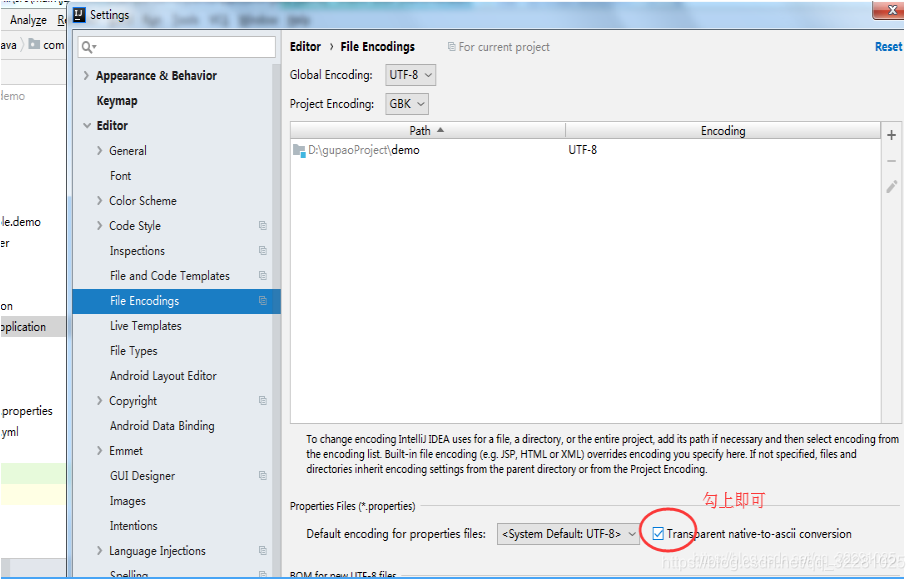Click Editor in the breadcrumb header
Screen dimensions: 915x581
click(x=305, y=47)
